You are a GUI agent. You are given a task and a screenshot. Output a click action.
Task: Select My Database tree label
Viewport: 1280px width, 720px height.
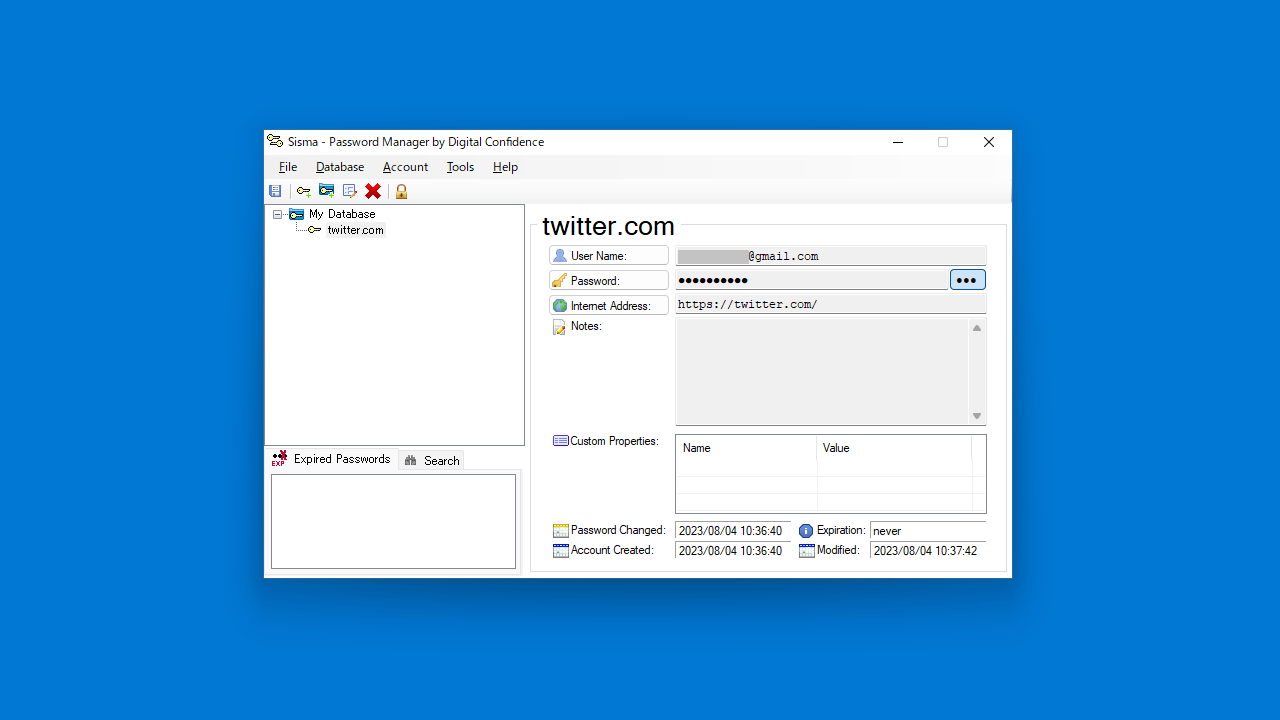[342, 214]
